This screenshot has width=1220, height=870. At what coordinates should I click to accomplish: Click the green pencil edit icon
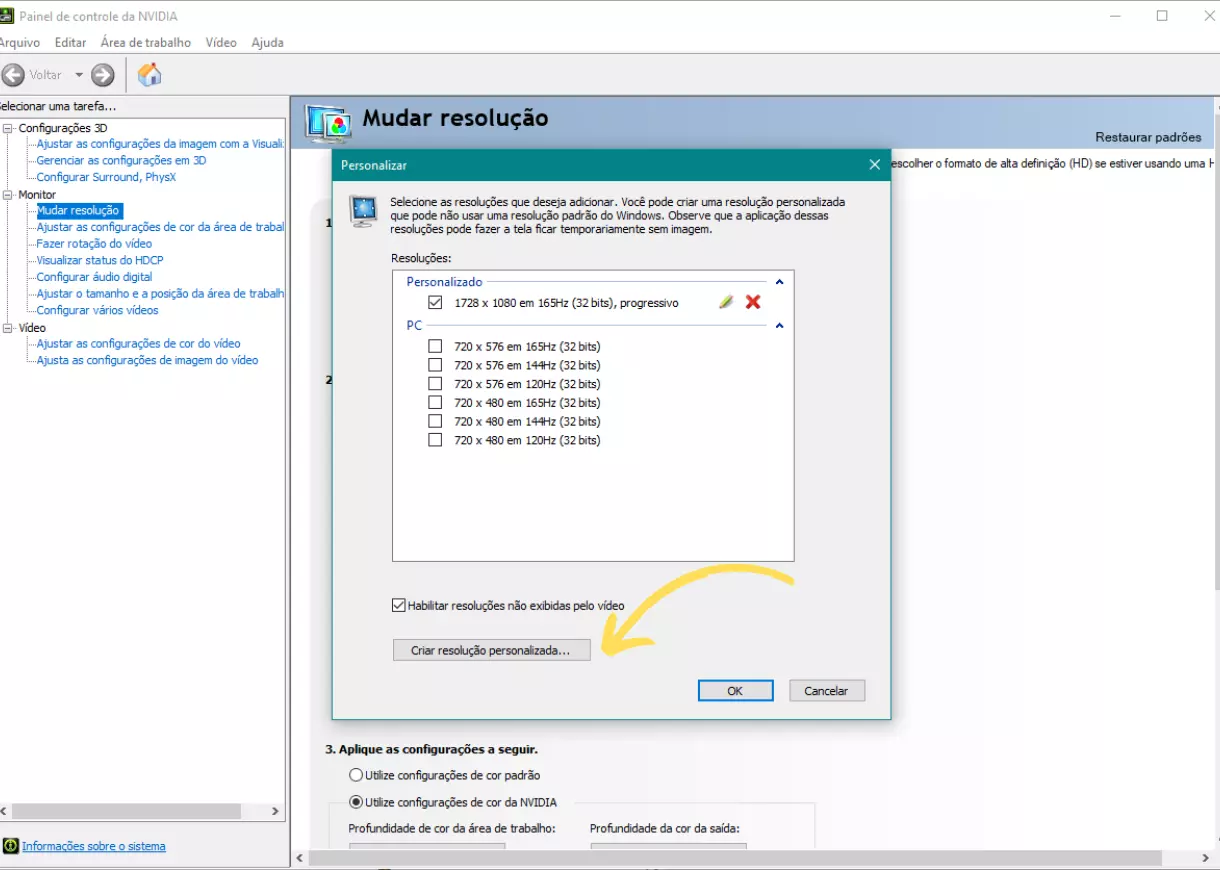727,302
